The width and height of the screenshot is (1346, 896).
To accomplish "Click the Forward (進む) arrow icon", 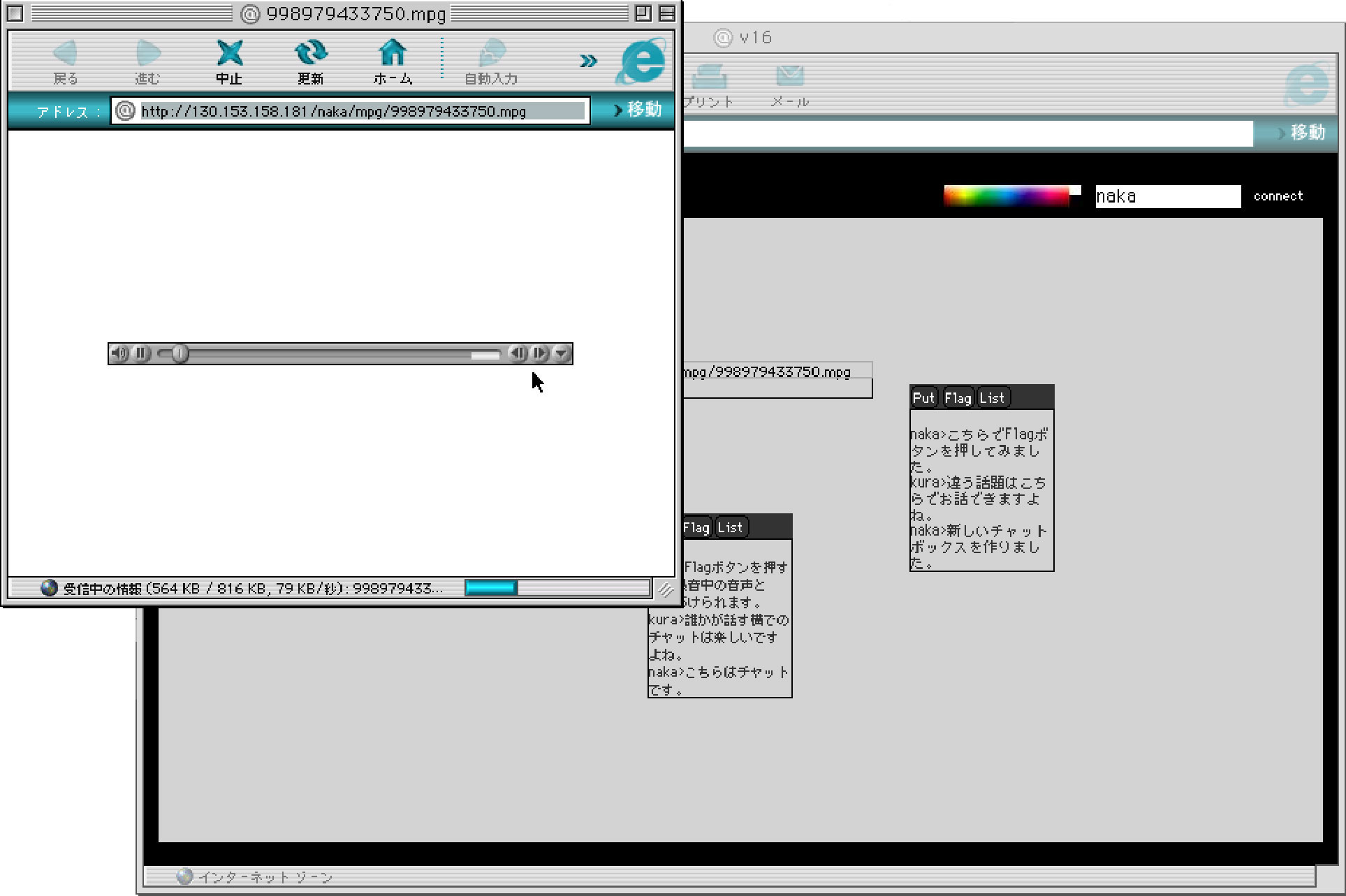I will click(x=147, y=54).
